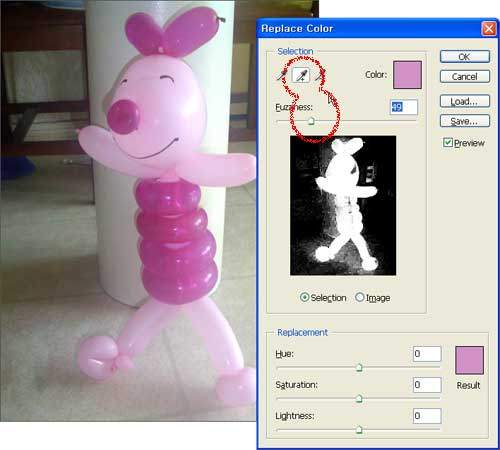This screenshot has width=500, height=450.
Task: Focus the Saturation value field
Action: (427, 385)
